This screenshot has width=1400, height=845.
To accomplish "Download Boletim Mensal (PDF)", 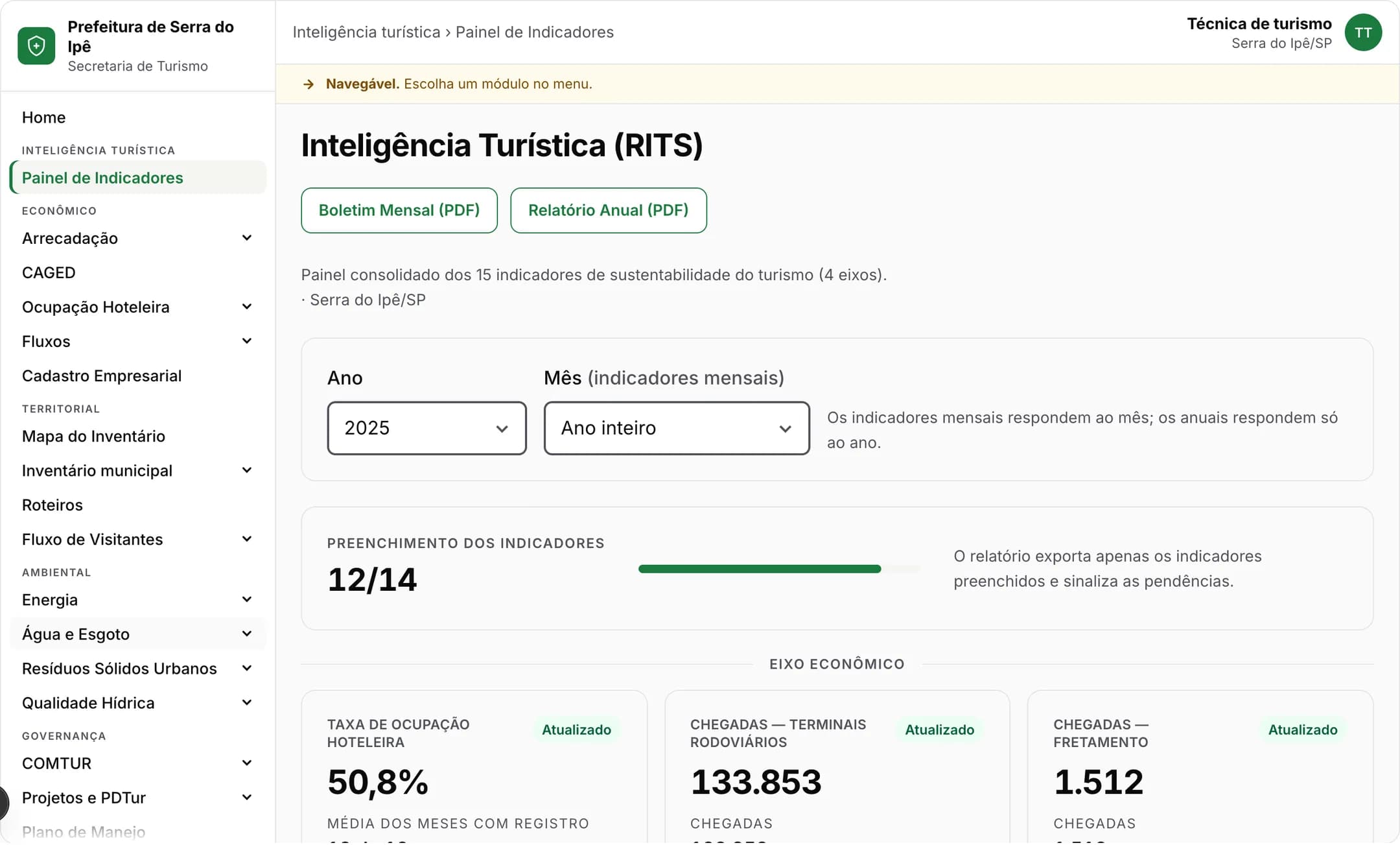I will pyautogui.click(x=399, y=210).
